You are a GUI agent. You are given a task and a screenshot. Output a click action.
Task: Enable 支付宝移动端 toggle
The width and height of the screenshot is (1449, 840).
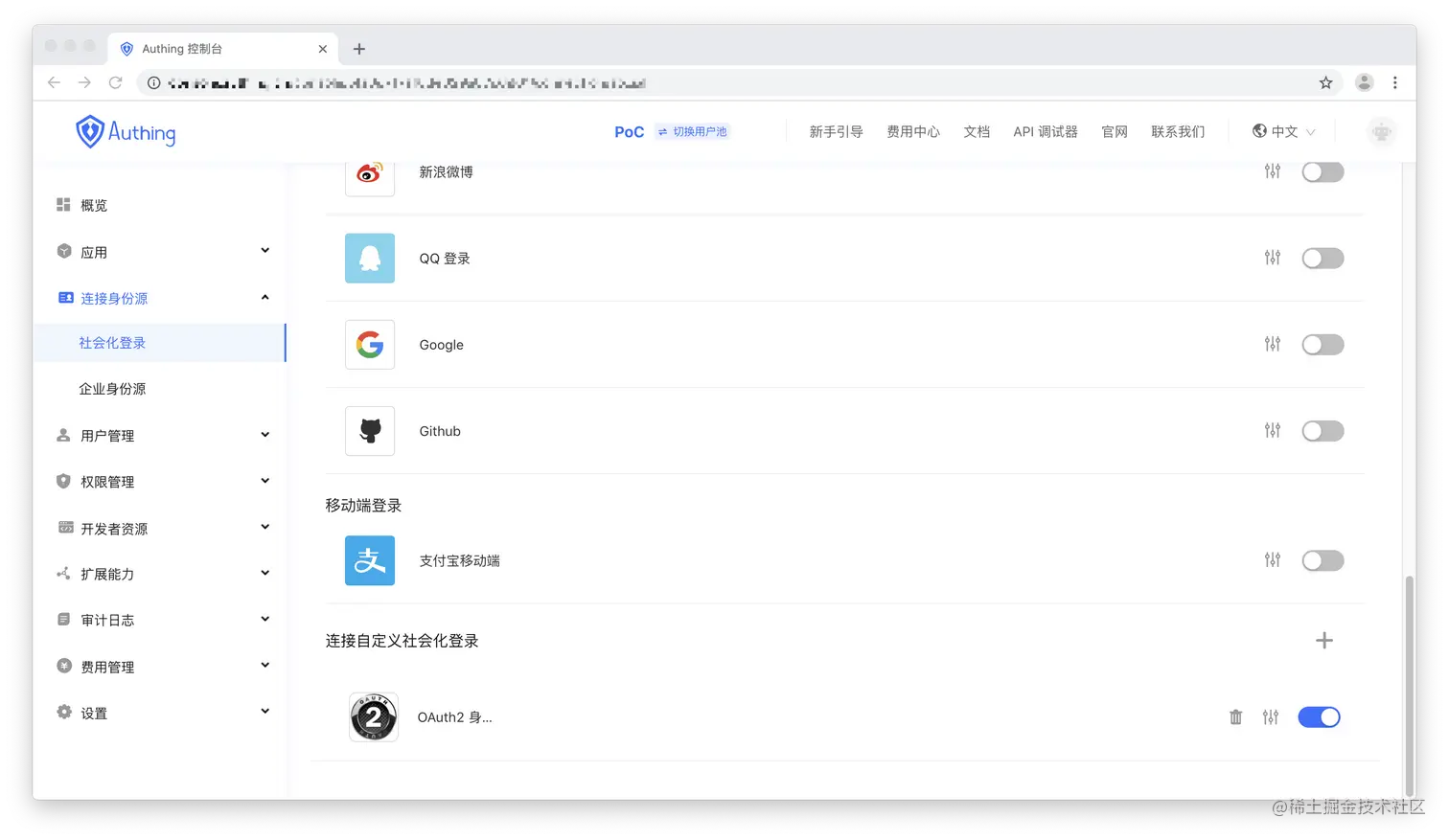click(x=1322, y=559)
